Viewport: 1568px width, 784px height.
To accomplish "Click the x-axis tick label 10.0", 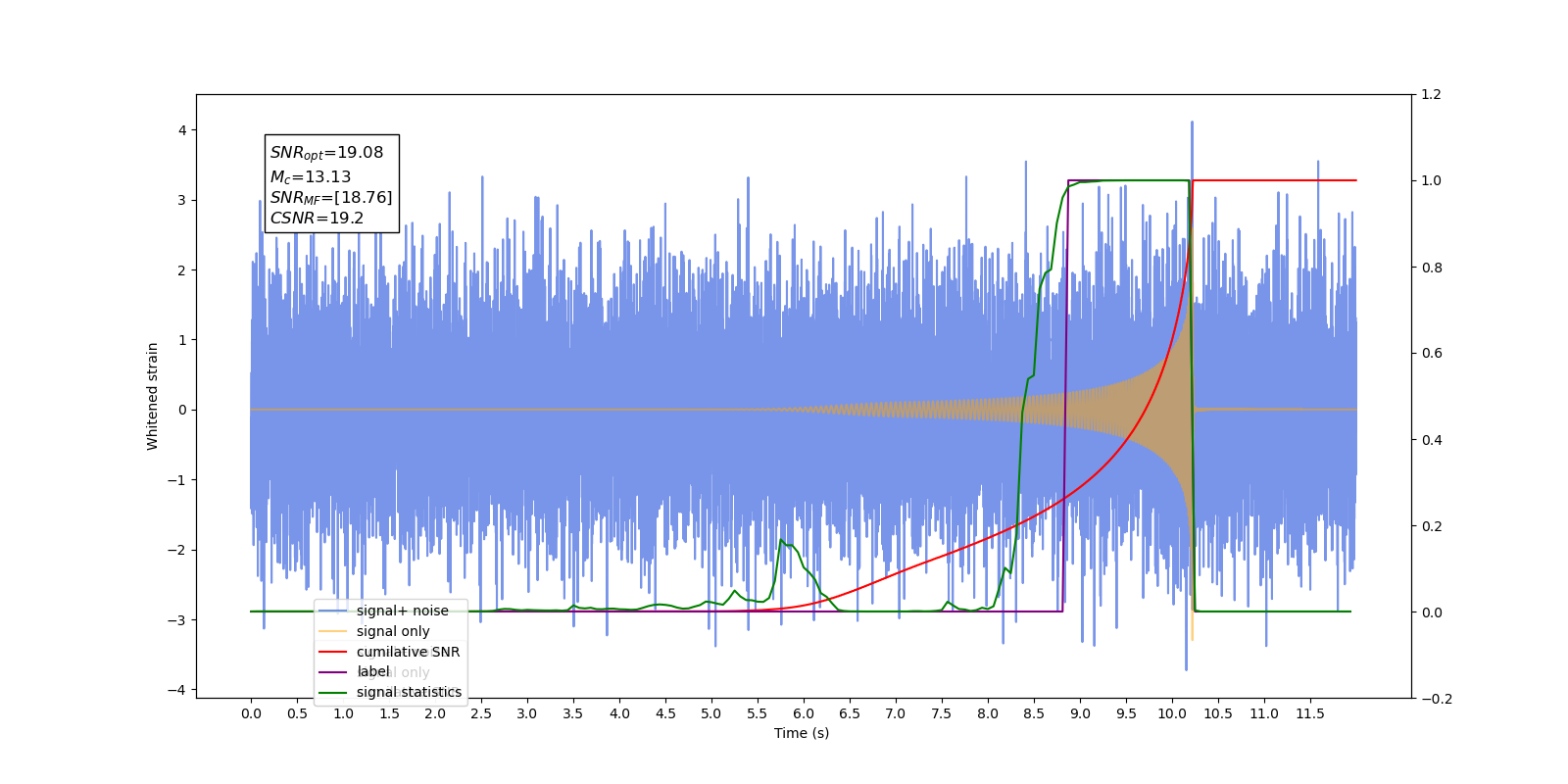I will pos(1172,713).
